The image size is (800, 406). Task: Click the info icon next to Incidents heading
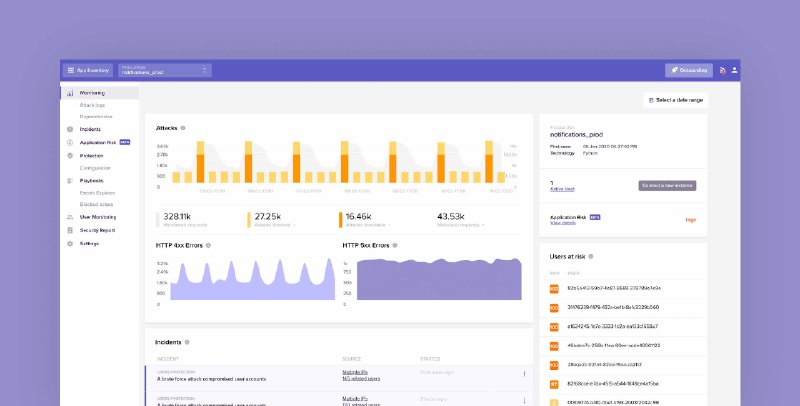[x=187, y=342]
